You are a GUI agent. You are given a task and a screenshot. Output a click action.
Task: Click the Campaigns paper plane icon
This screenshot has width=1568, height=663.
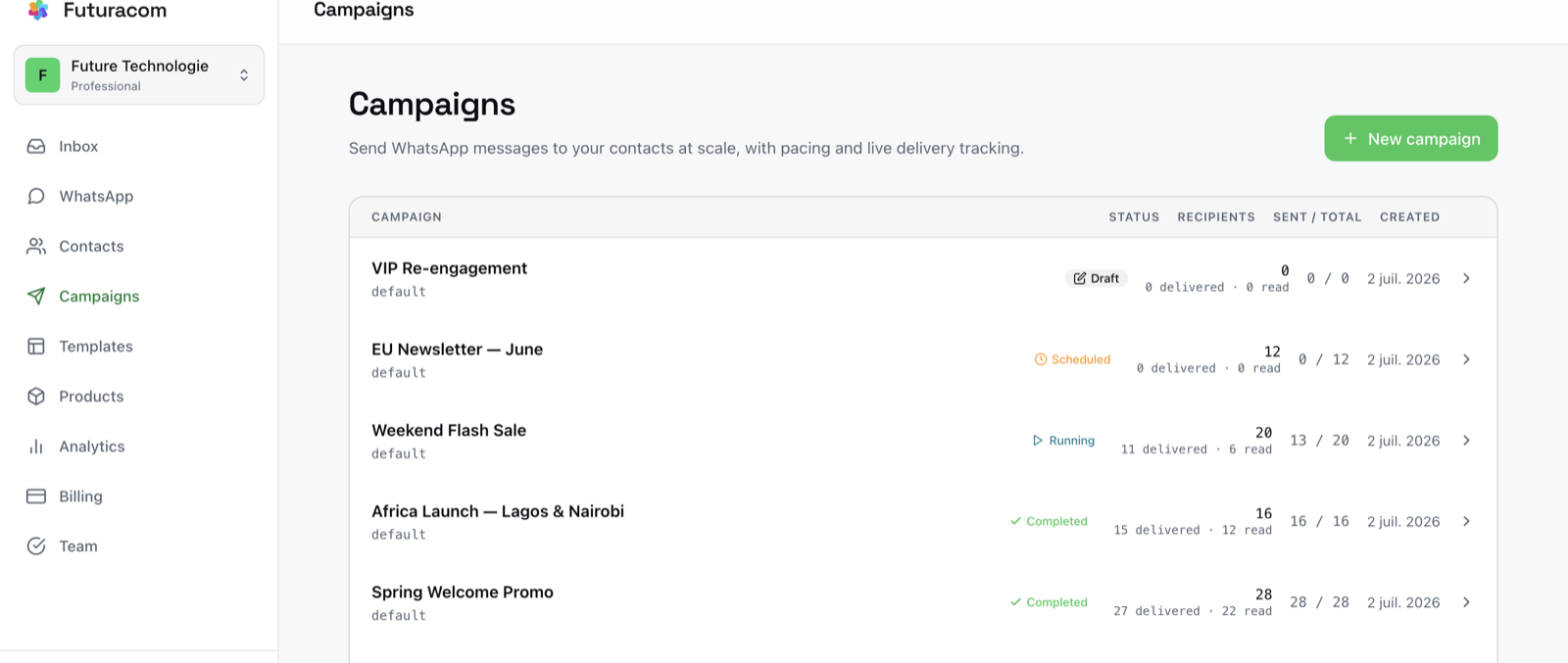[x=36, y=296]
